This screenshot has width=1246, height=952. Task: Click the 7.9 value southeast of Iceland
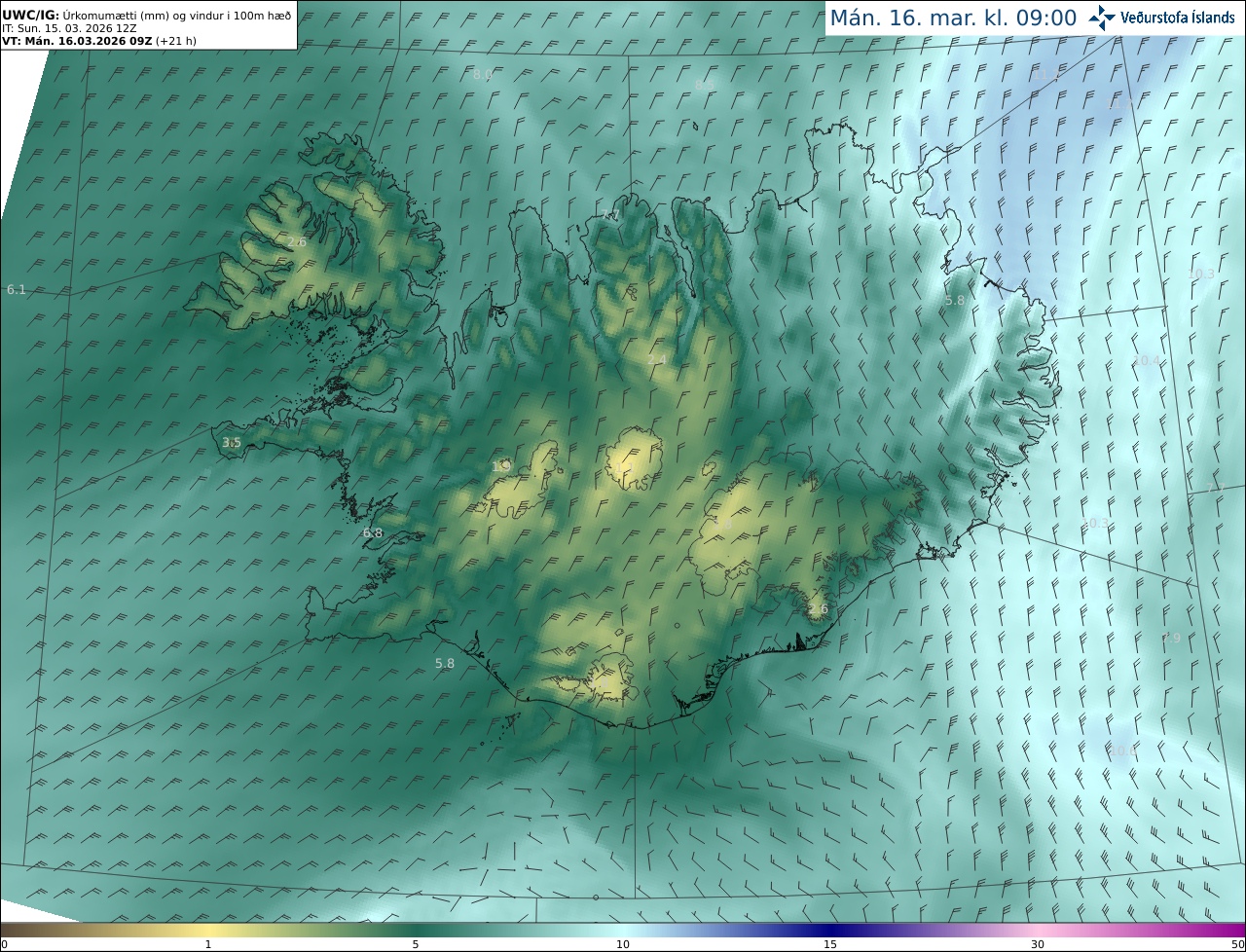point(1170,639)
